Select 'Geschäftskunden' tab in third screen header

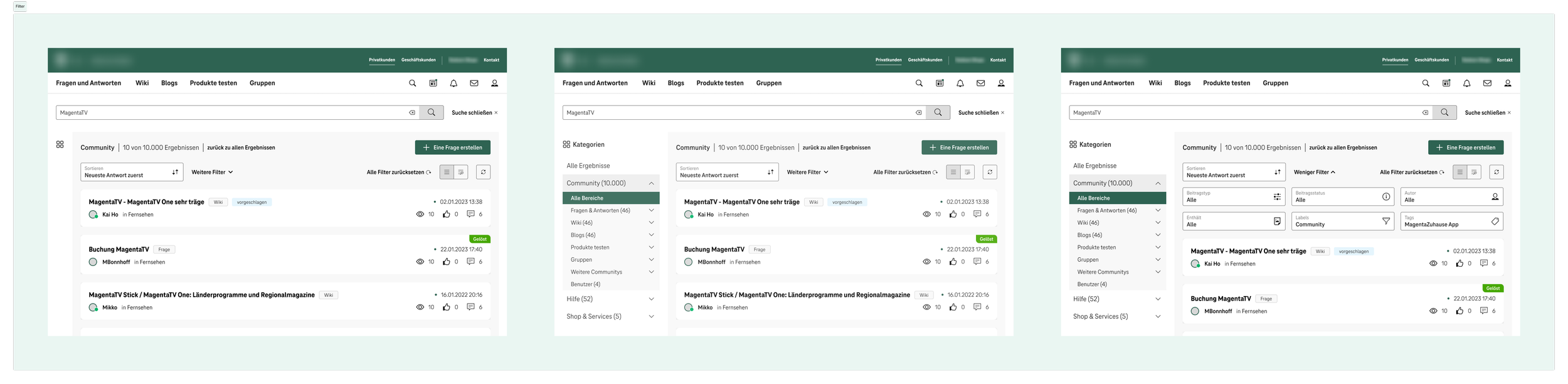(1432, 60)
